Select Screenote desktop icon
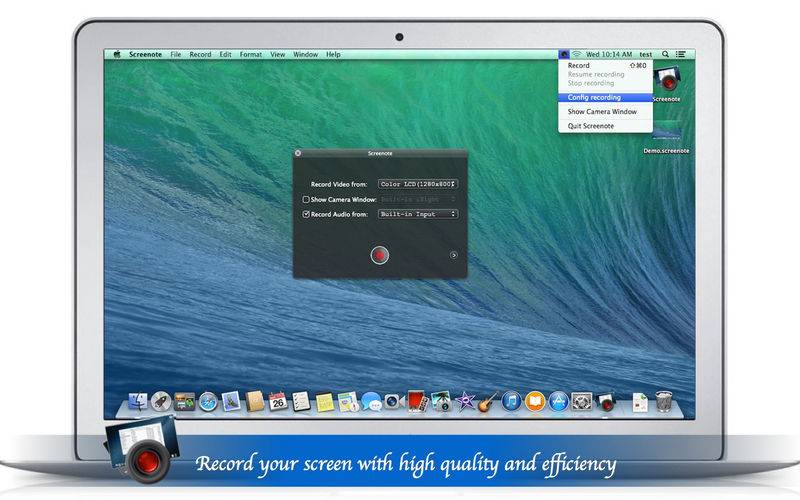Image resolution: width=800 pixels, height=500 pixels. [666, 84]
